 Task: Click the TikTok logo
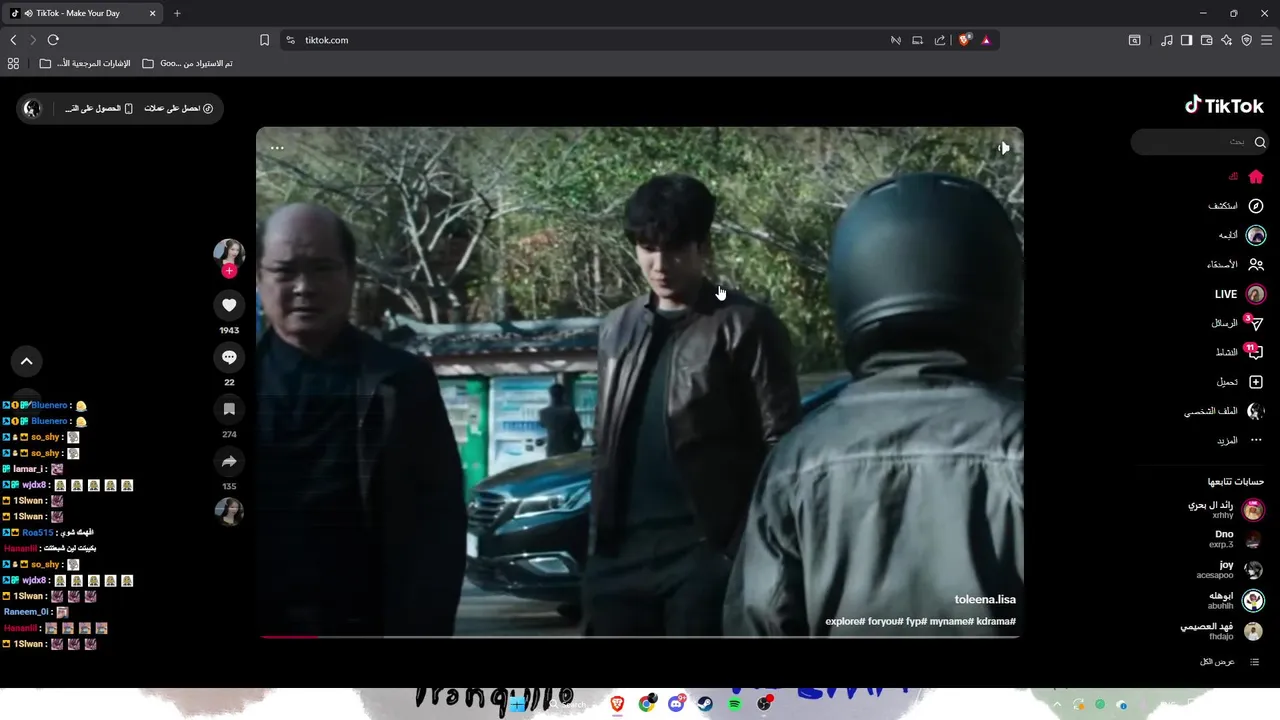click(x=1224, y=105)
